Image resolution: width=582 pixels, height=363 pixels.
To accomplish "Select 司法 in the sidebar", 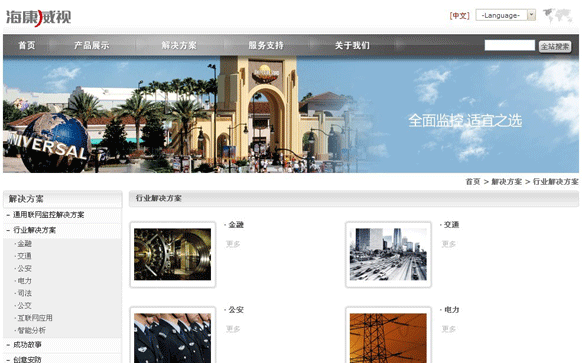I will click(x=24, y=293).
